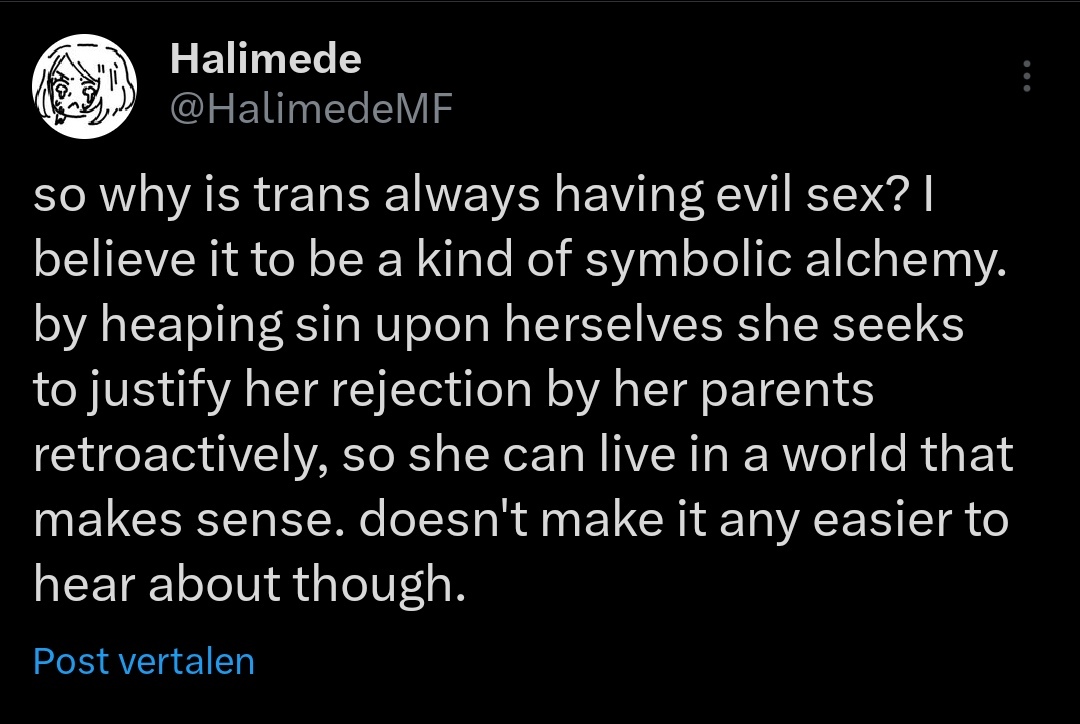Open Halimede's profile picture avatar

coord(84,86)
